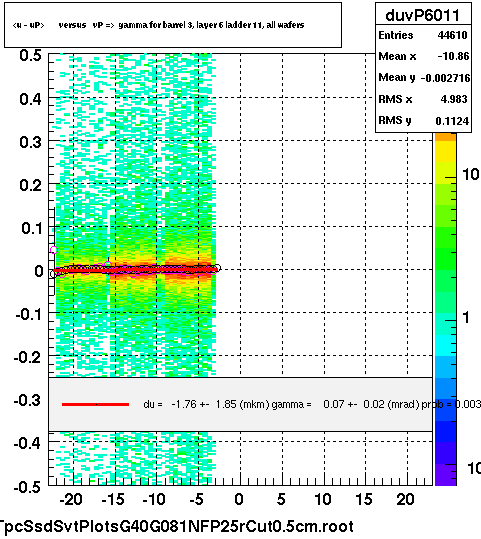Viewport: 481px width, 539px height.
Task: Select the RMS y 0.1124 row
Action: (x=423, y=121)
